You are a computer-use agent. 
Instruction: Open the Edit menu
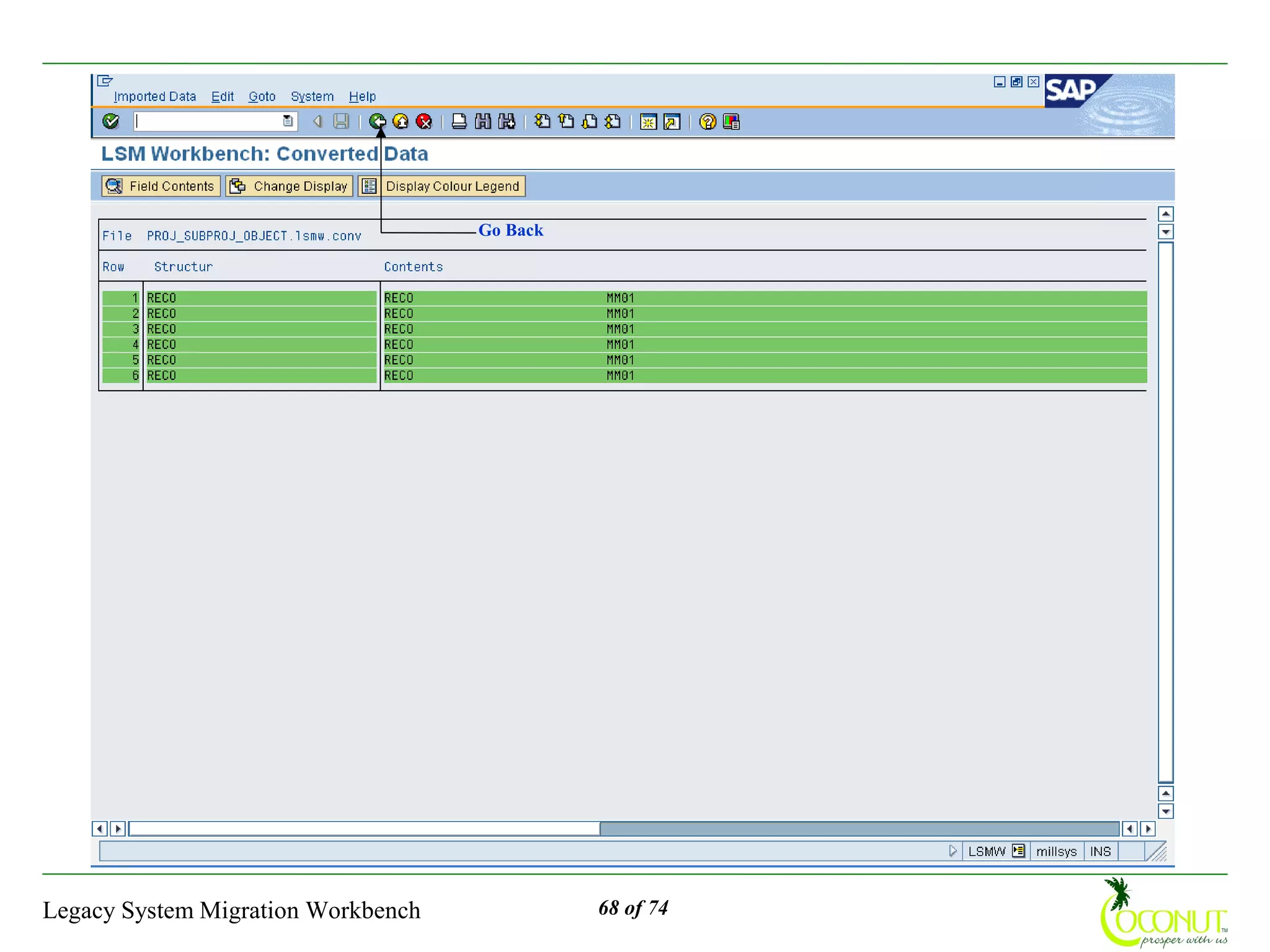pyautogui.click(x=223, y=97)
